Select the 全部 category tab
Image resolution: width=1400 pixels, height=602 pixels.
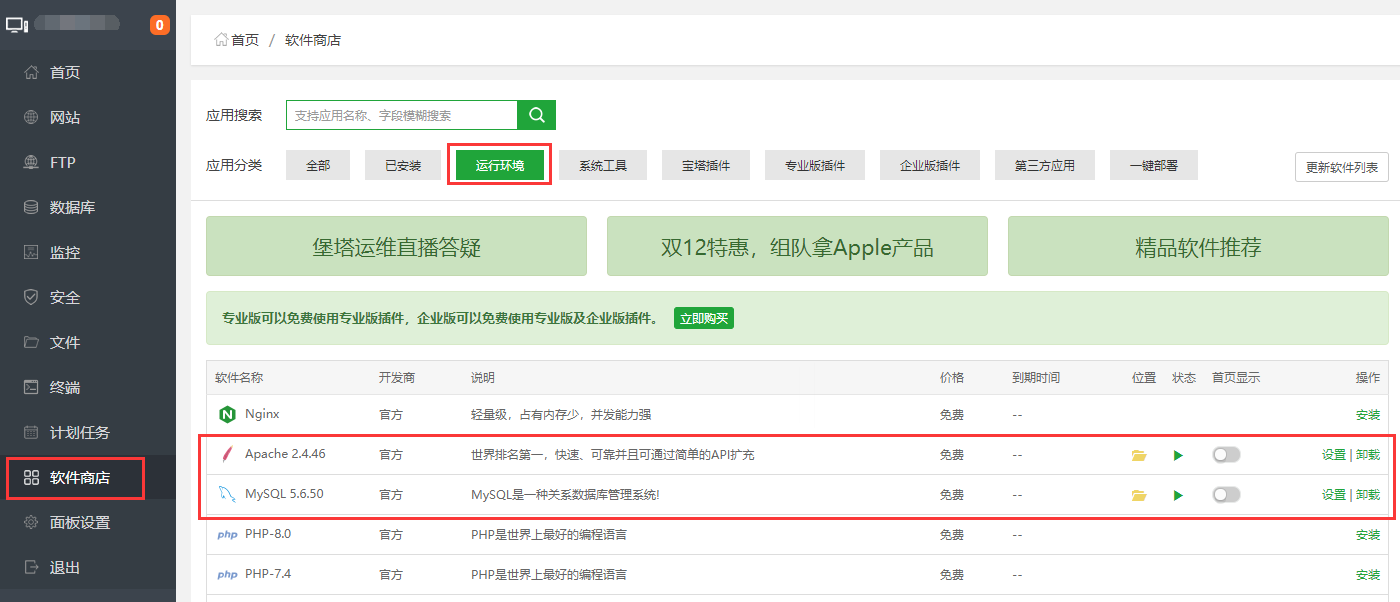pos(318,165)
